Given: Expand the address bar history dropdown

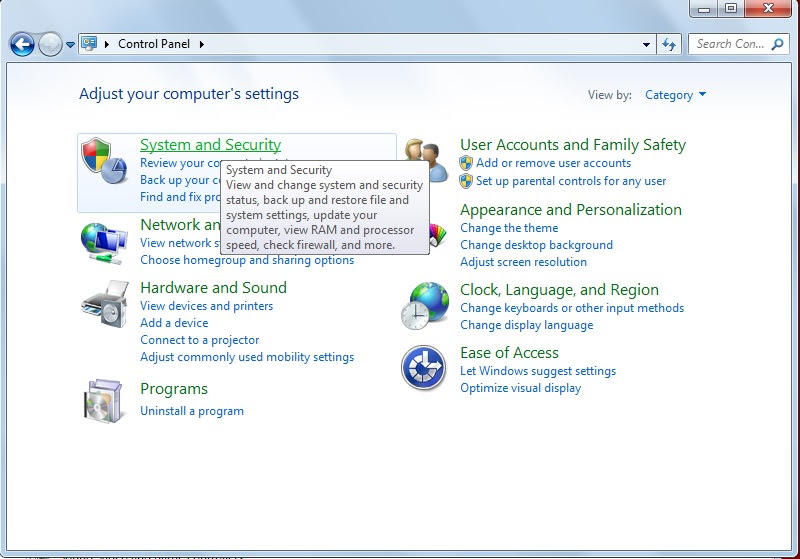Looking at the screenshot, I should 646,45.
